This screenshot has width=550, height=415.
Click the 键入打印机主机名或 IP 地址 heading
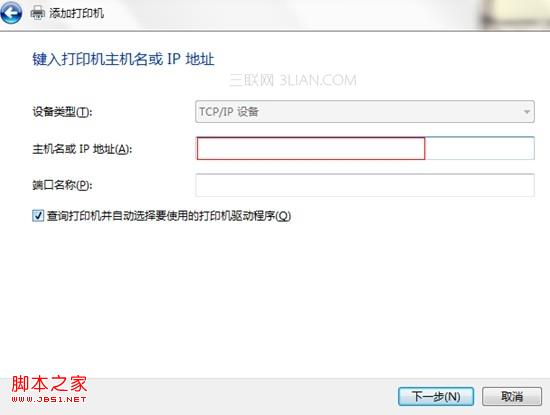pos(123,59)
